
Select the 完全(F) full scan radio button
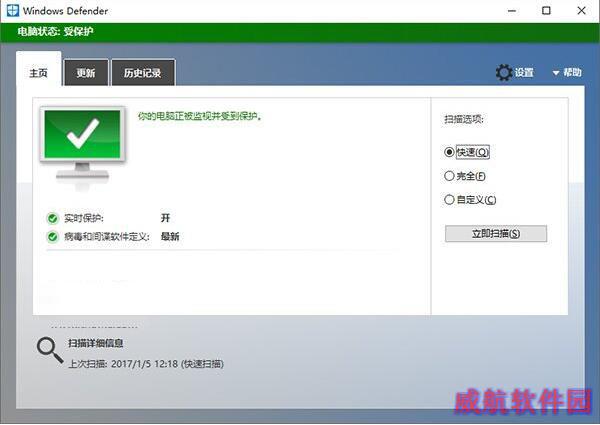449,176
